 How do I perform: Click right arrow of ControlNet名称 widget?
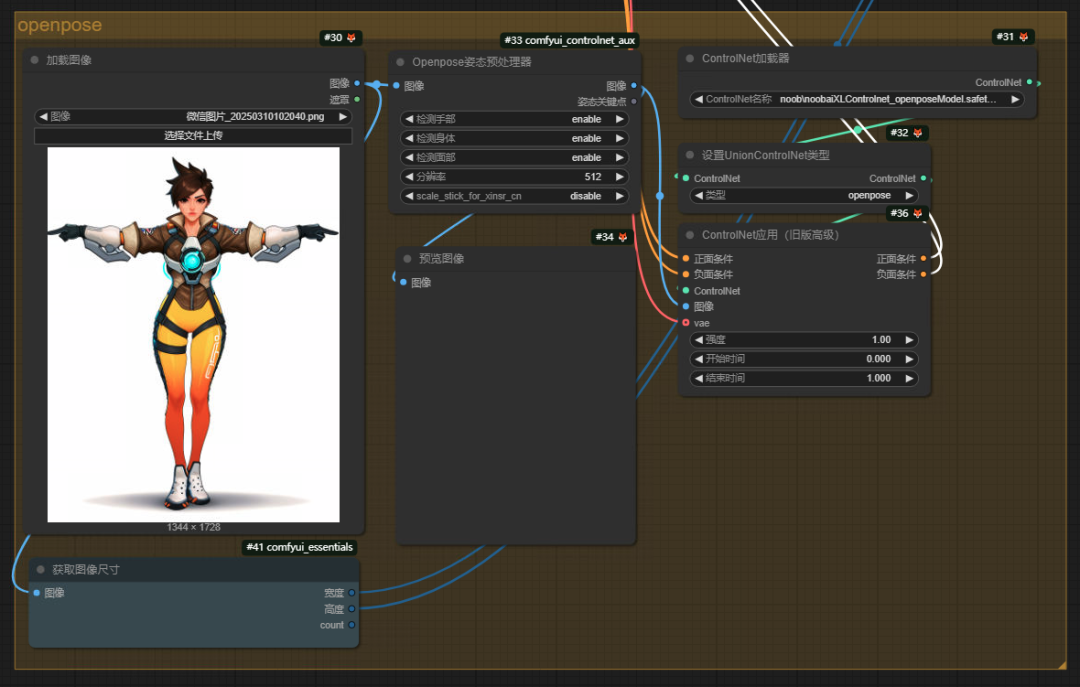tap(1015, 99)
